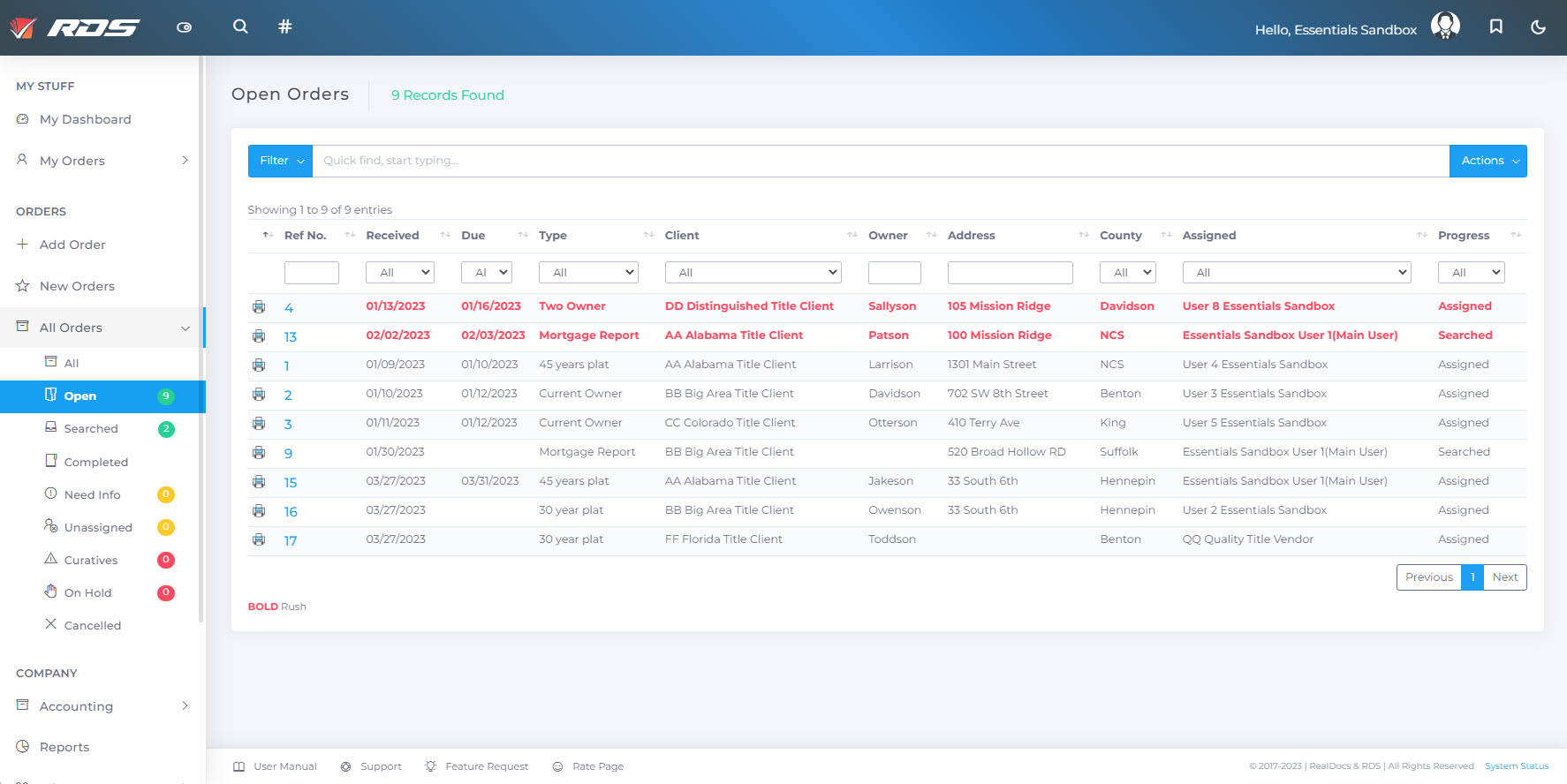Viewport: 1567px width, 784px height.
Task: Print order 2 using printer icon
Action: tap(259, 395)
